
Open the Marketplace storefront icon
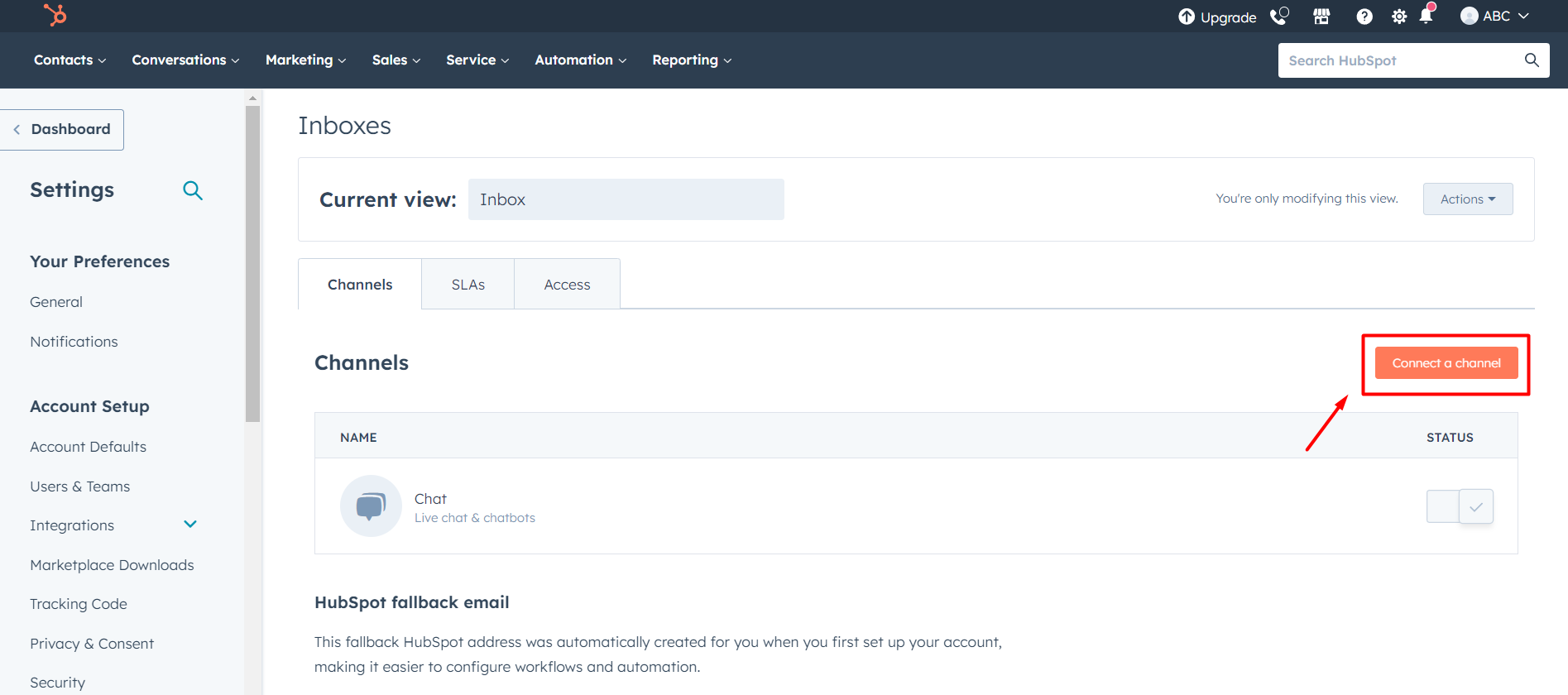1321,17
